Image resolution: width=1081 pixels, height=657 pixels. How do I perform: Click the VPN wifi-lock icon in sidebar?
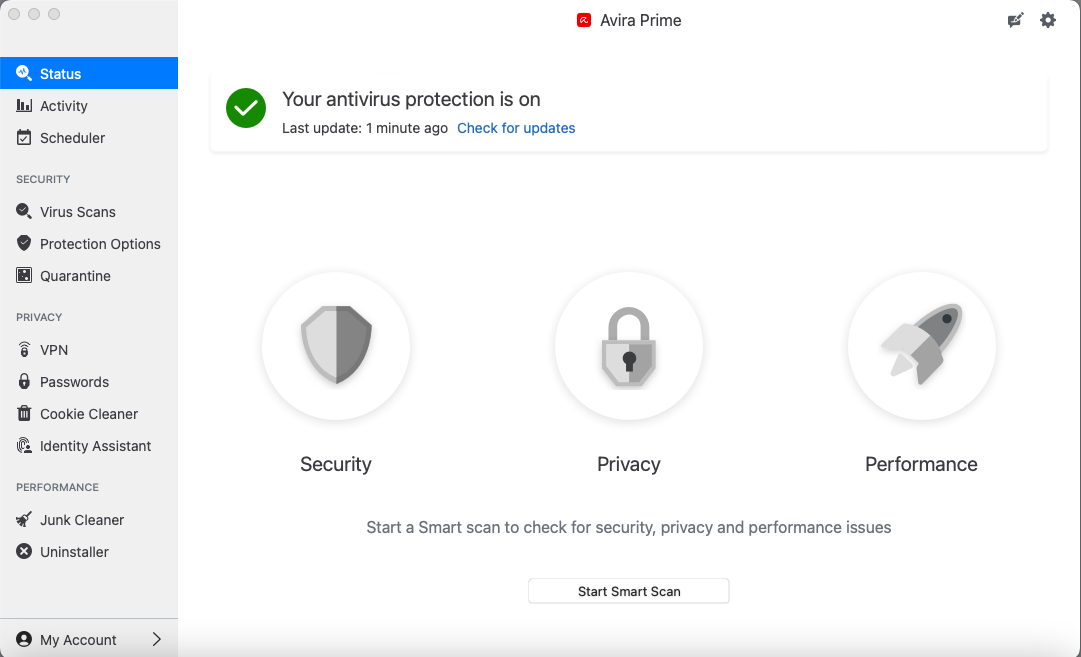pyautogui.click(x=24, y=350)
